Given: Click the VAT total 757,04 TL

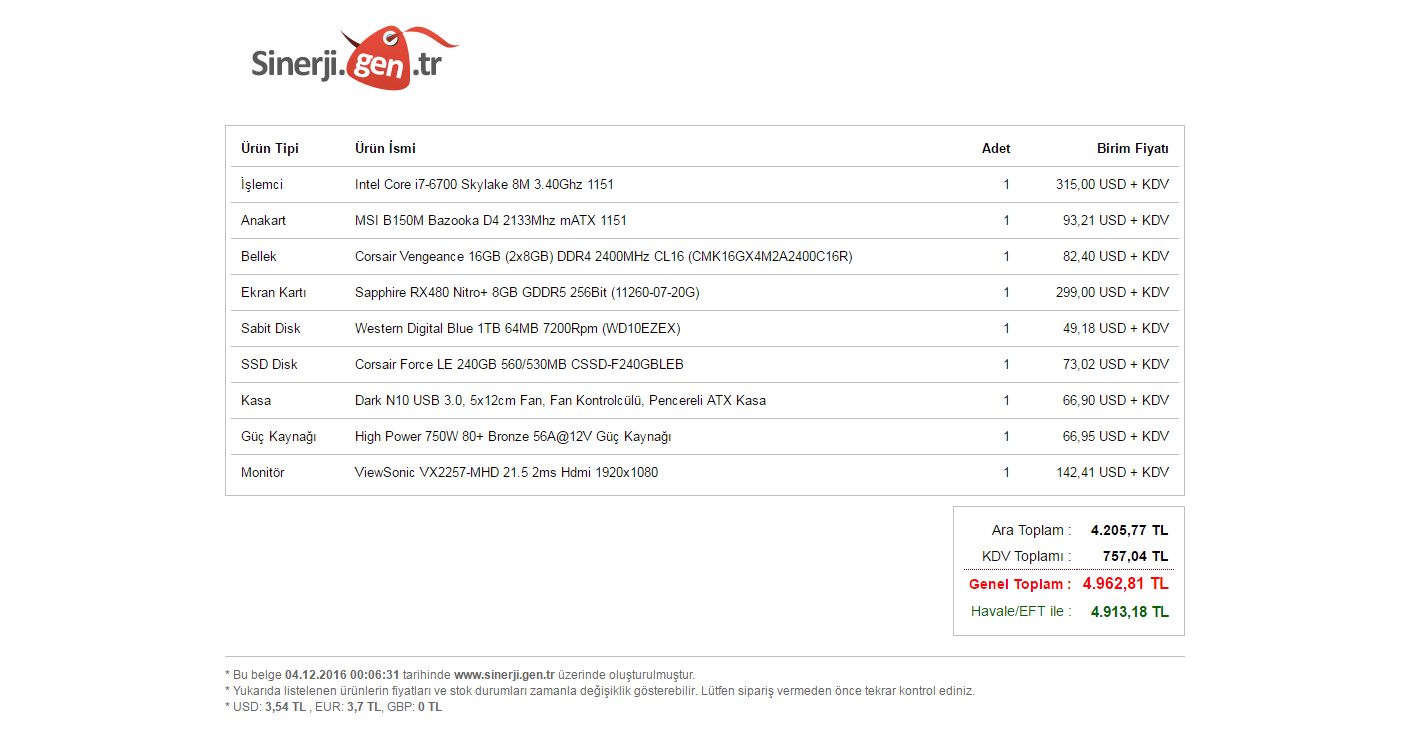Looking at the screenshot, I should 1136,557.
